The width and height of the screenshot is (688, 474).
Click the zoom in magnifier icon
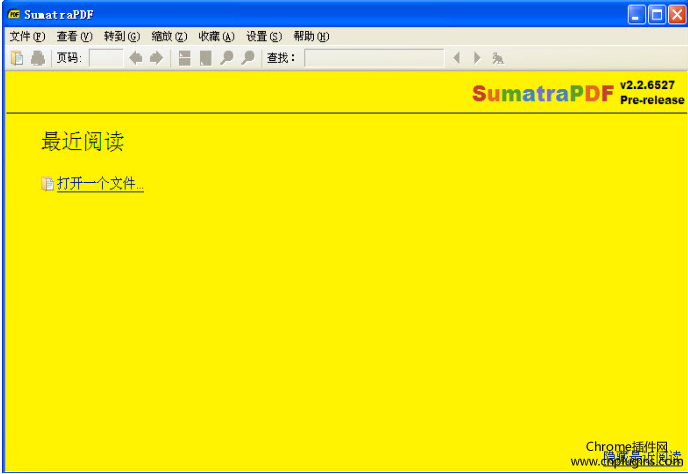click(x=247, y=58)
